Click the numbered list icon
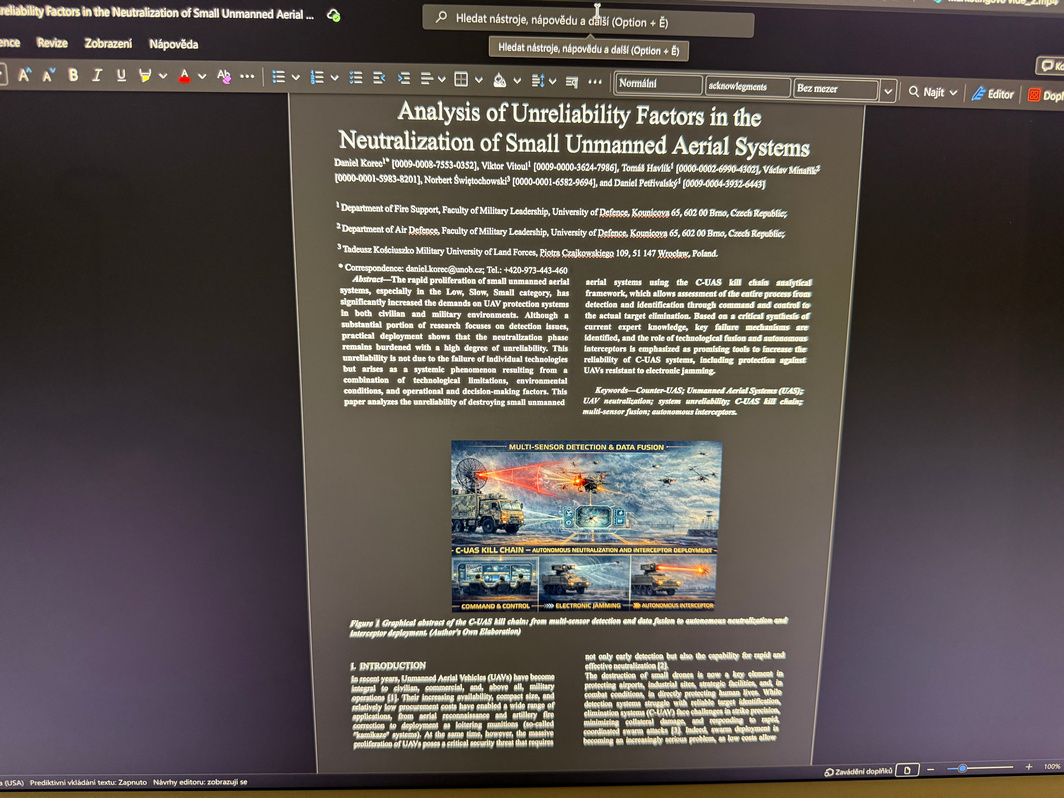This screenshot has height=798, width=1064. [x=317, y=77]
